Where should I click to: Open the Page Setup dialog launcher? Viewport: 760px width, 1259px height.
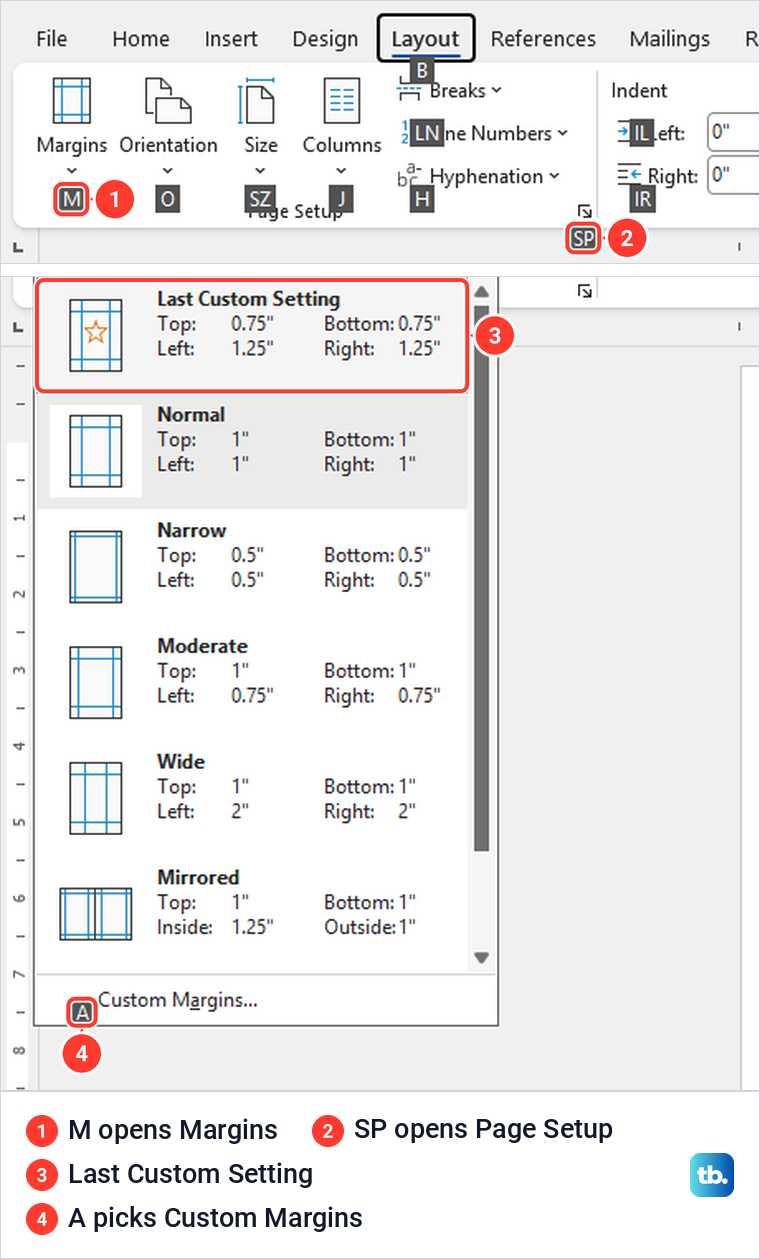(x=586, y=211)
